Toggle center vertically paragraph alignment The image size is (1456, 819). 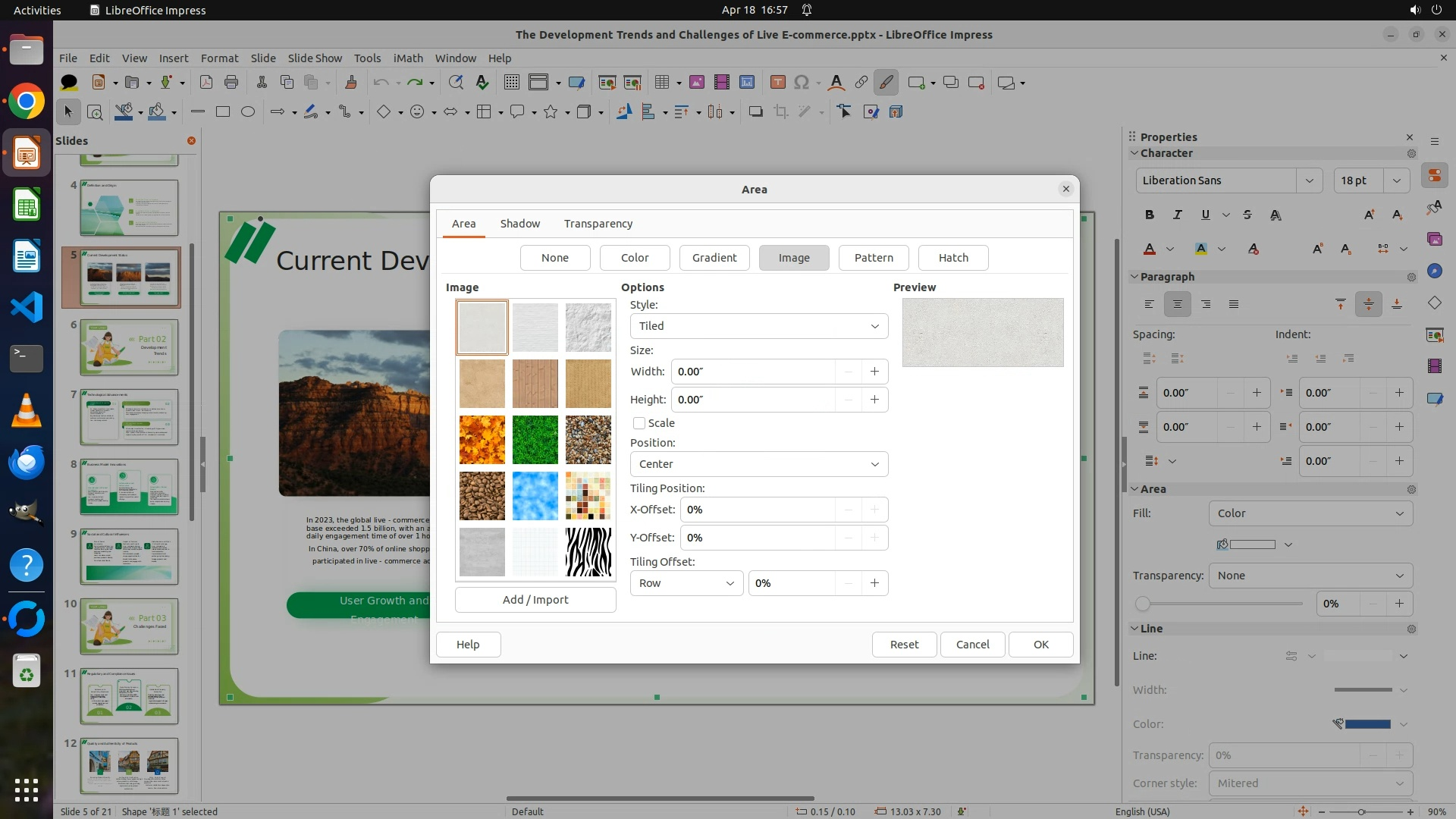1369,304
